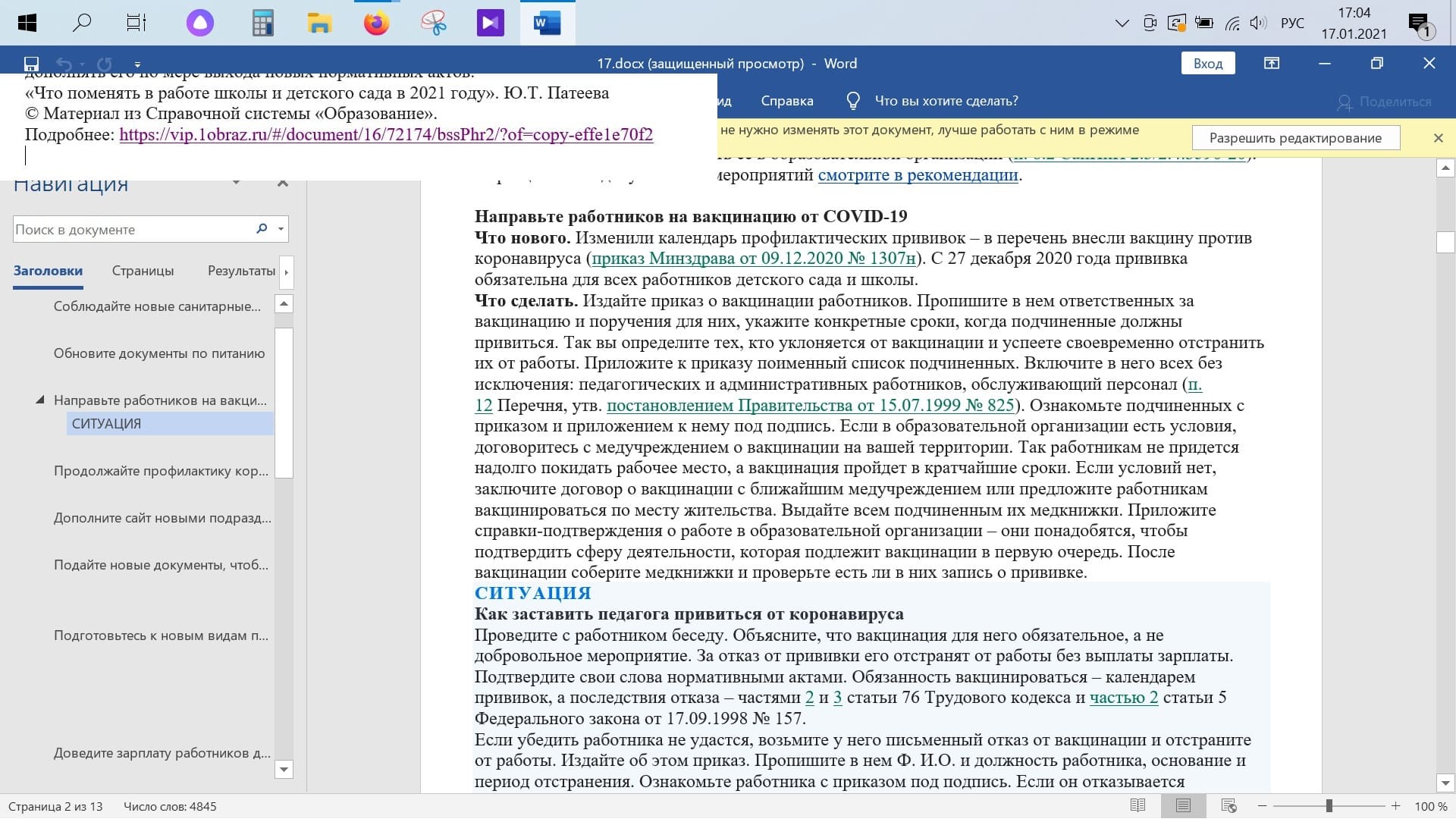Go to heading Подготовьтесь к новым видам п...
This screenshot has height=819, width=1456.
click(x=161, y=635)
